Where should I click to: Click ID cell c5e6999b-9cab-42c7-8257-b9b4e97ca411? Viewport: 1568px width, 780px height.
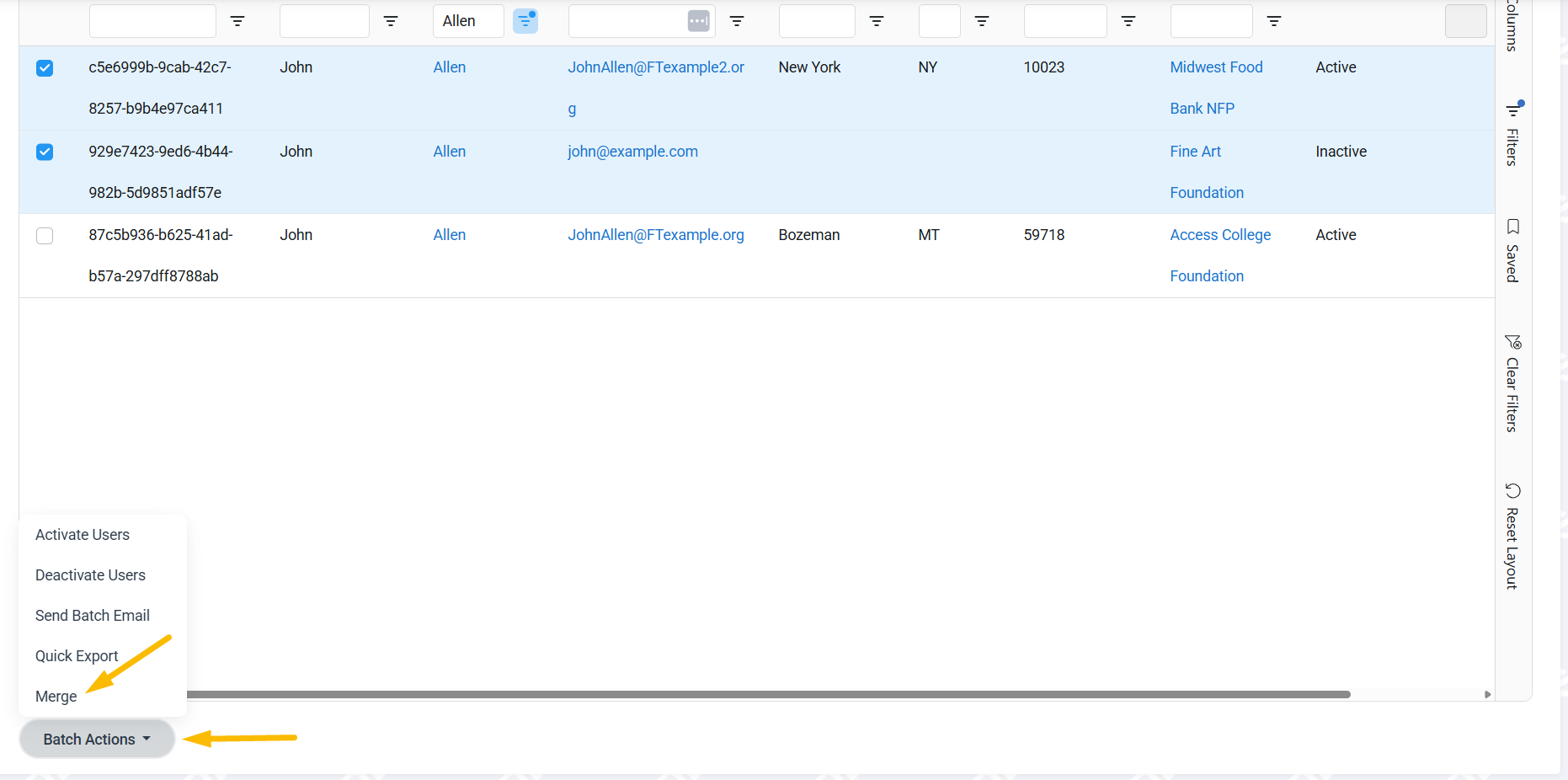point(160,88)
